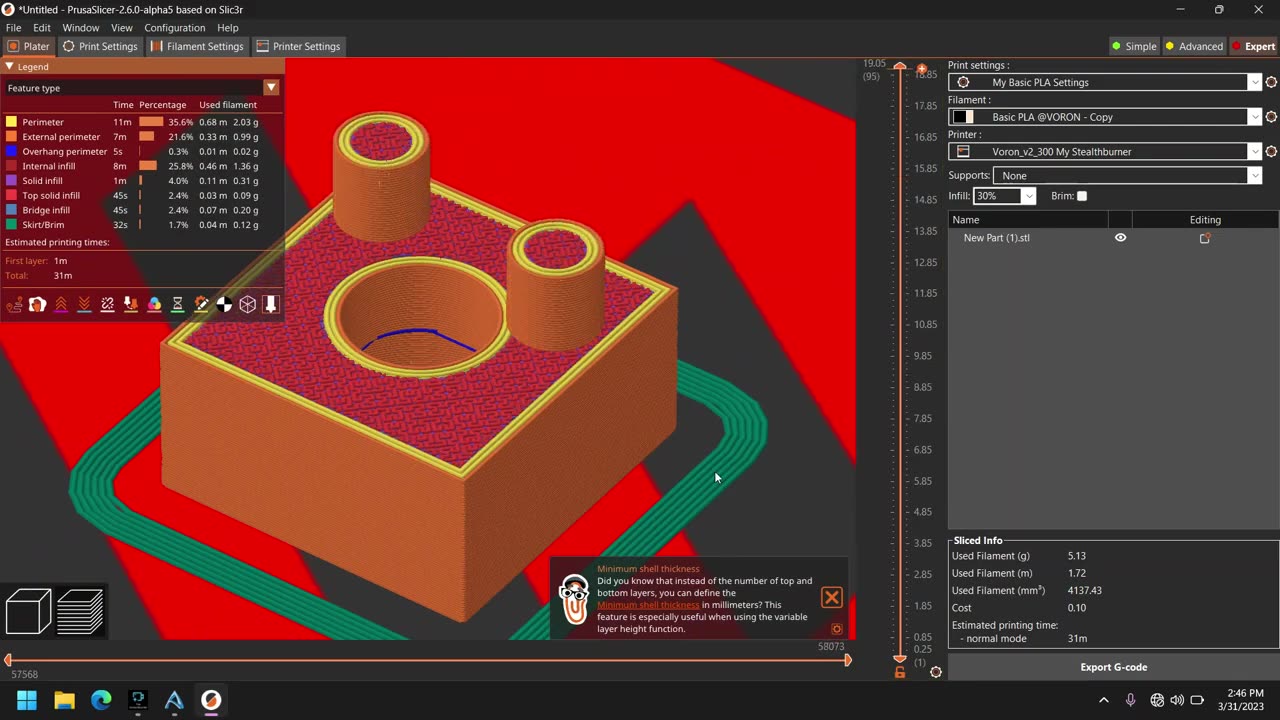Click the vertical slider lock icon
The image size is (1280, 720).
pyautogui.click(x=900, y=672)
